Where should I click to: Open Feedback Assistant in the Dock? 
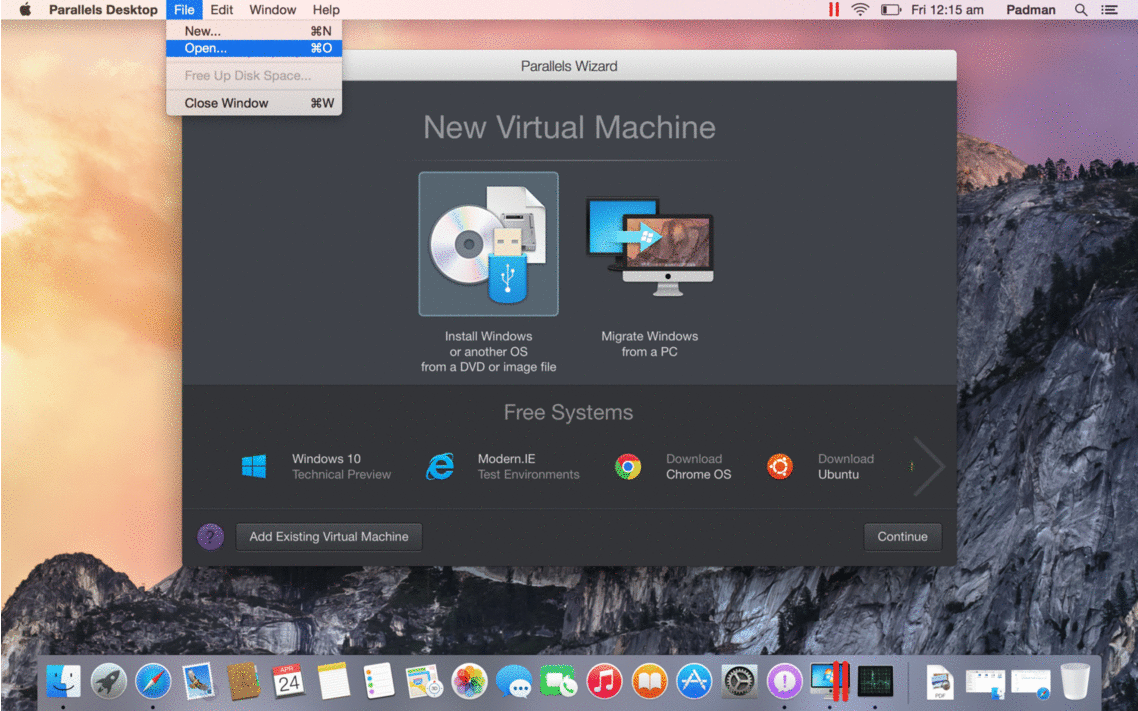pyautogui.click(x=785, y=682)
